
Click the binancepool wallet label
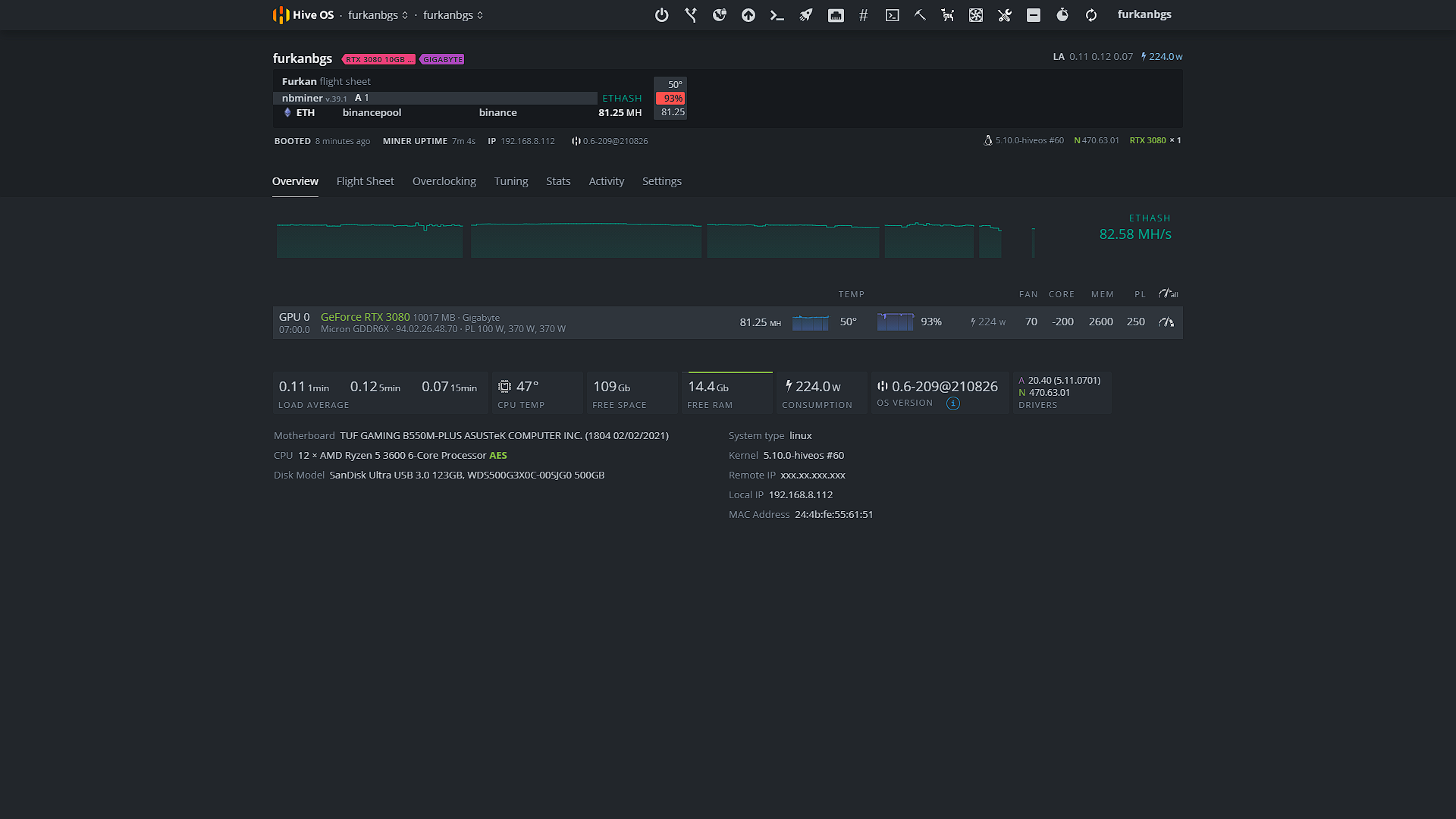[372, 112]
